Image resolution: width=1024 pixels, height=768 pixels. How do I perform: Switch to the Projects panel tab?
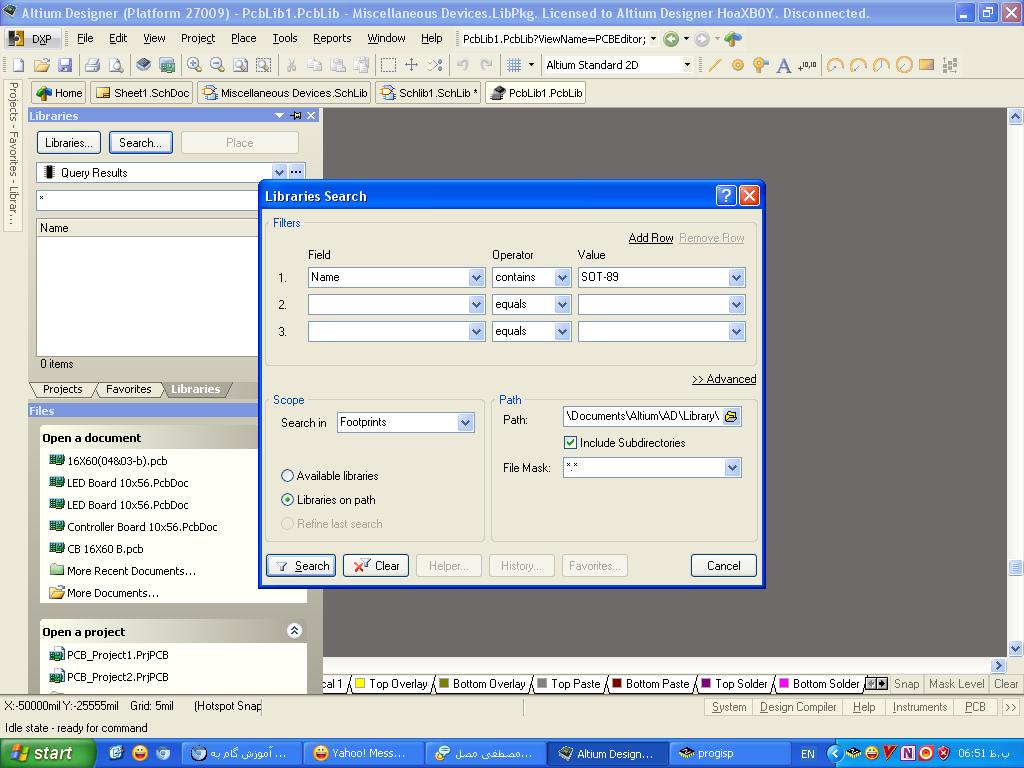(x=63, y=389)
